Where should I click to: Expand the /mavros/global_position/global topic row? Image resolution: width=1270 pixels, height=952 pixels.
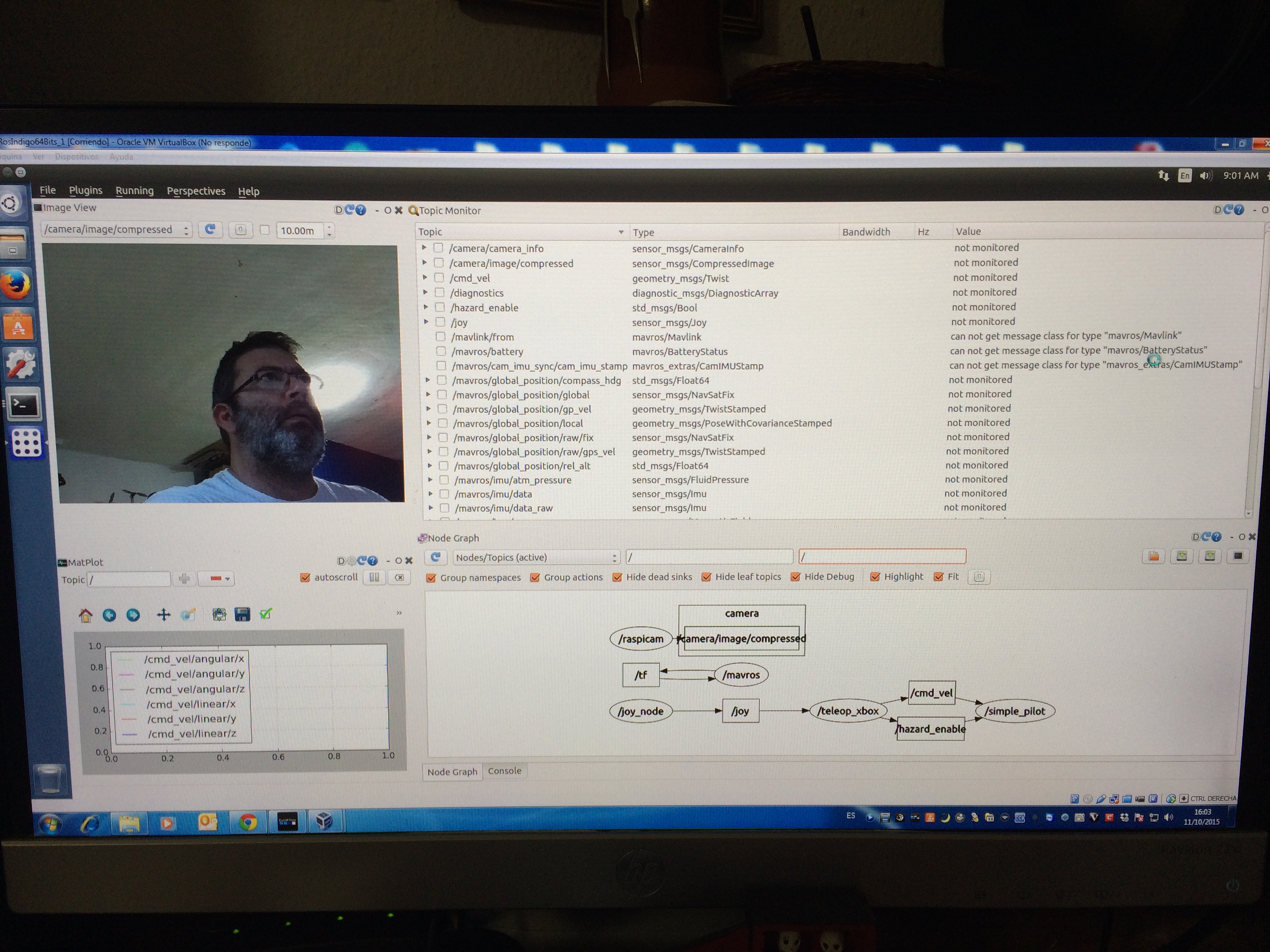(x=428, y=394)
